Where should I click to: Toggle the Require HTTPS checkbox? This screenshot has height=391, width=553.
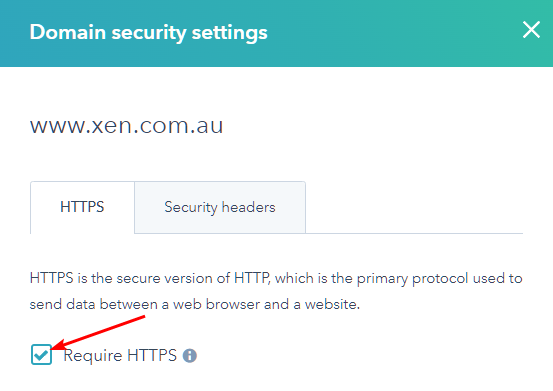click(x=41, y=354)
